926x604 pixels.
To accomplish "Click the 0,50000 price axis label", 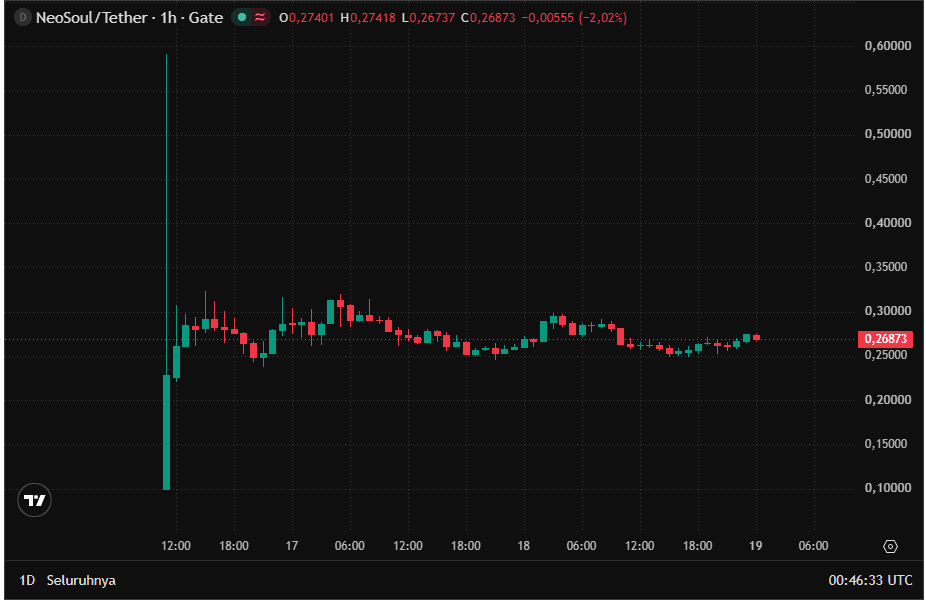I will 888,134.
